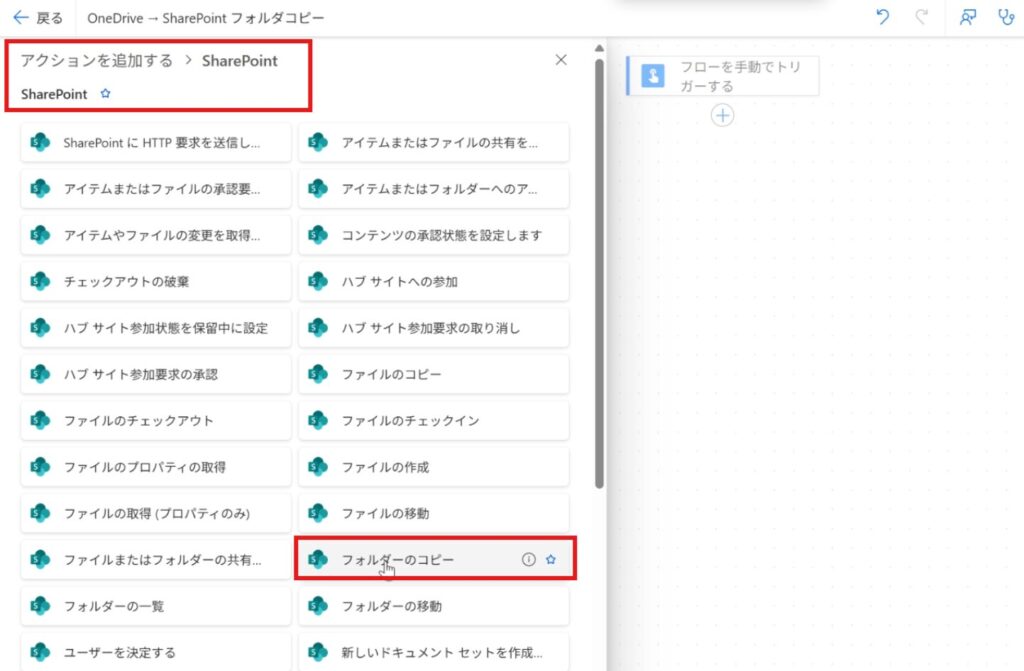Click the redo arrow icon

click(922, 18)
